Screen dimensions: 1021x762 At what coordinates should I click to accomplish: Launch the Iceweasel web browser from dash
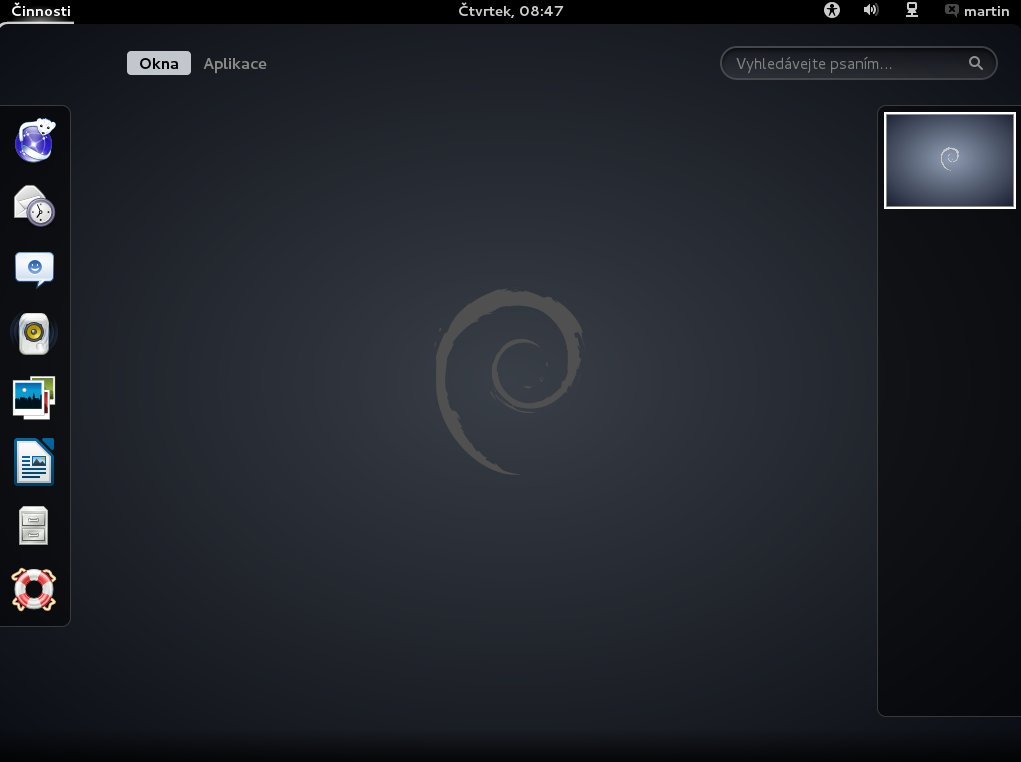[35, 140]
